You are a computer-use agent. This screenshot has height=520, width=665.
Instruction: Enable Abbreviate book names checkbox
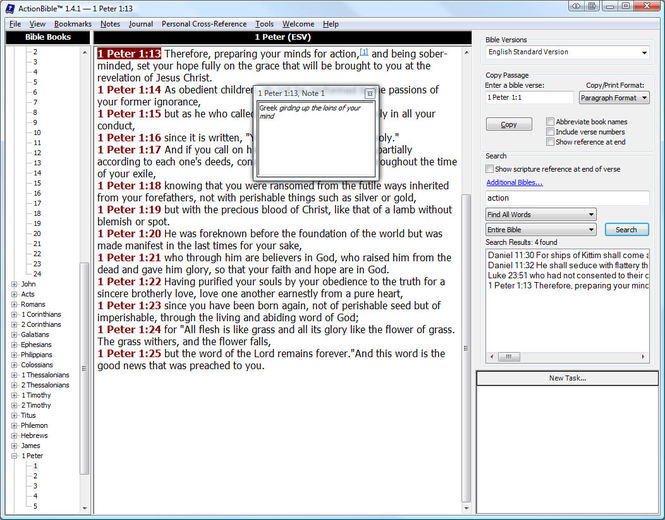click(550, 122)
